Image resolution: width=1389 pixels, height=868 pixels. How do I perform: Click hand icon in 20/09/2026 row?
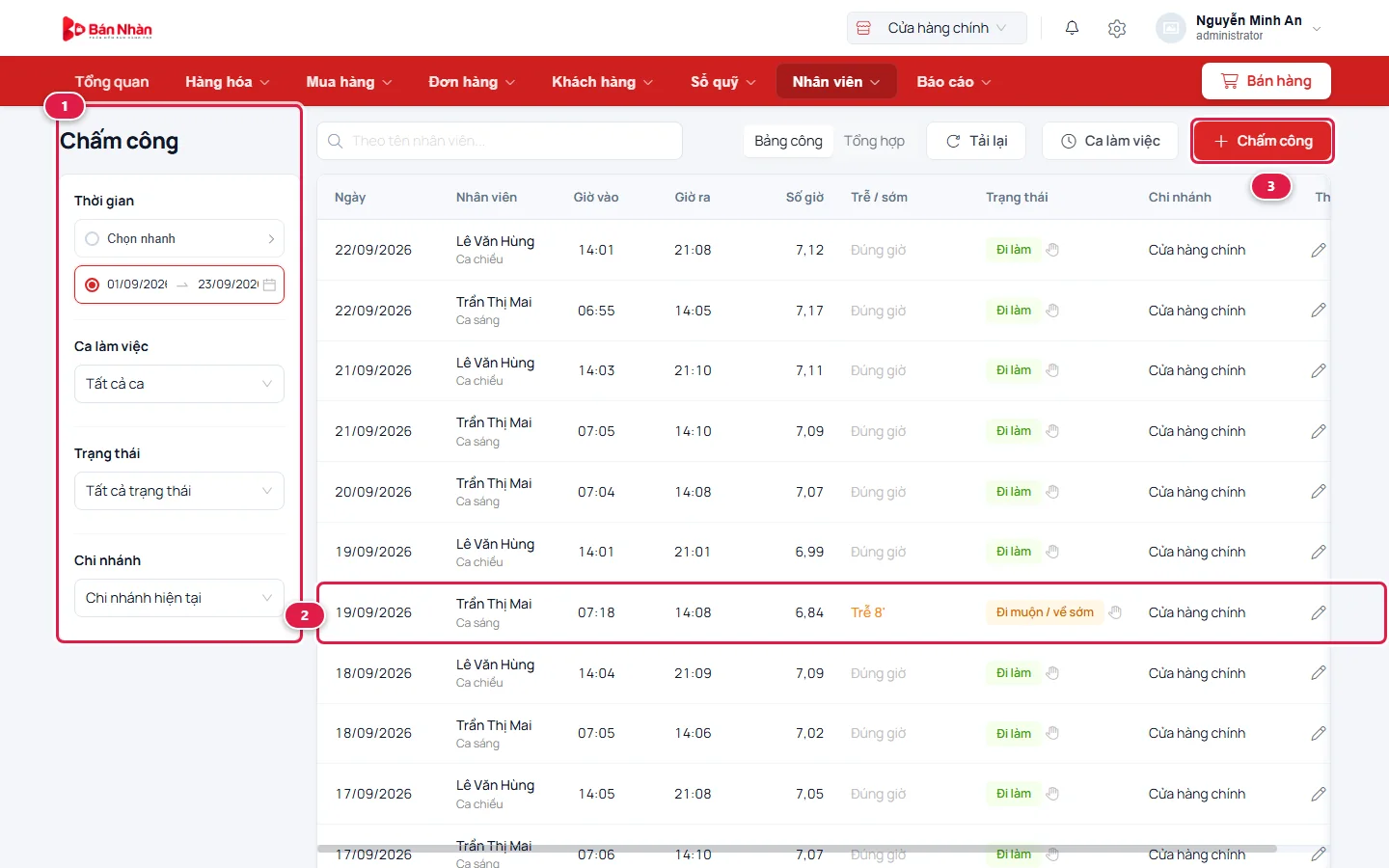[x=1053, y=492]
